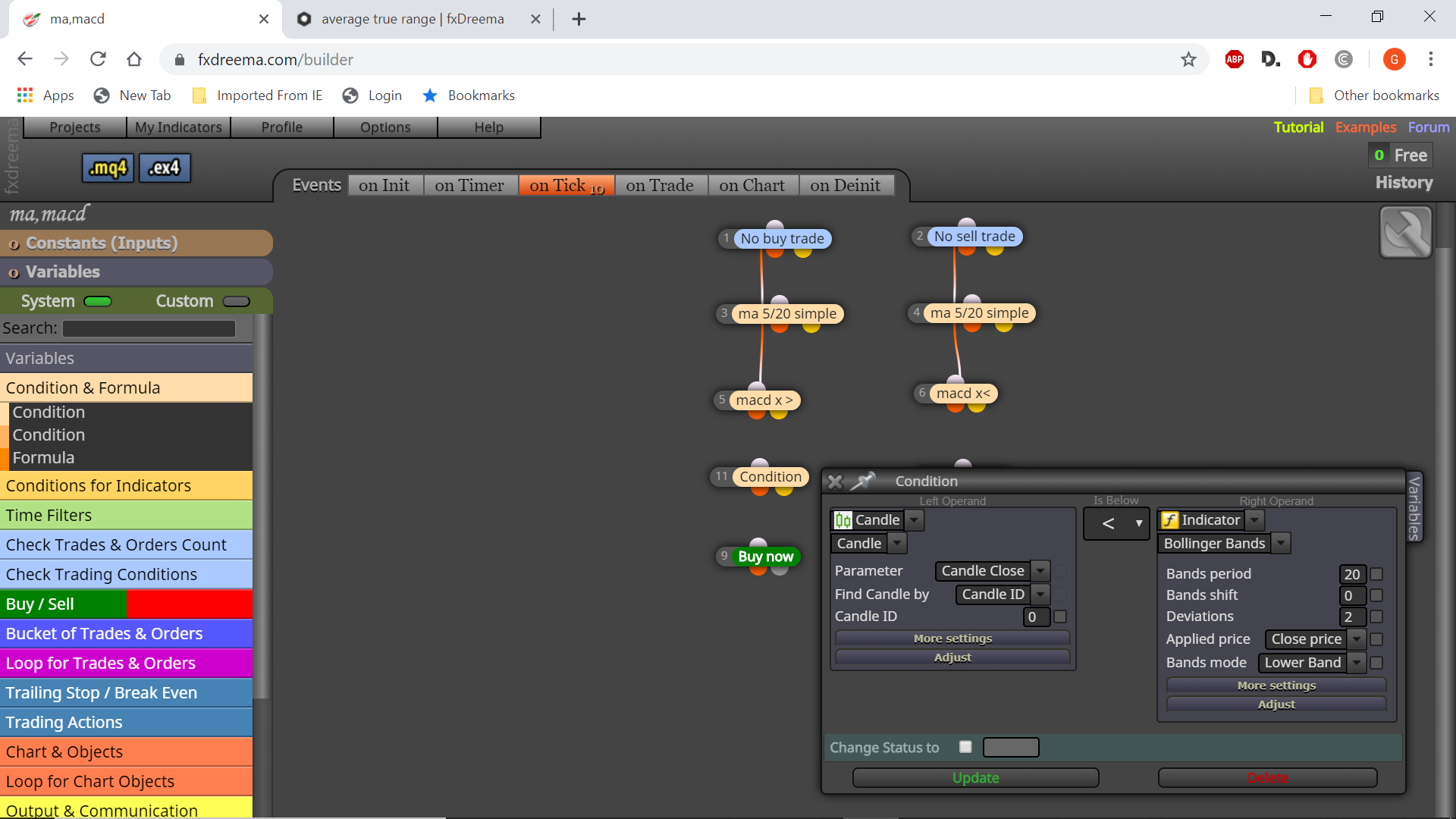Open the Candle Close parameter dropdown
This screenshot has height=819, width=1456.
click(x=1041, y=571)
